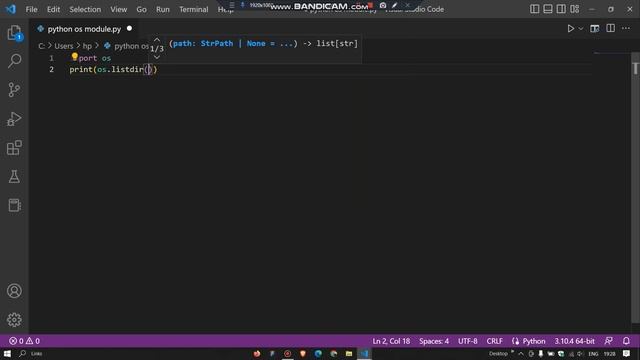Open the Terminal menu
The image size is (640, 360).
(193, 9)
